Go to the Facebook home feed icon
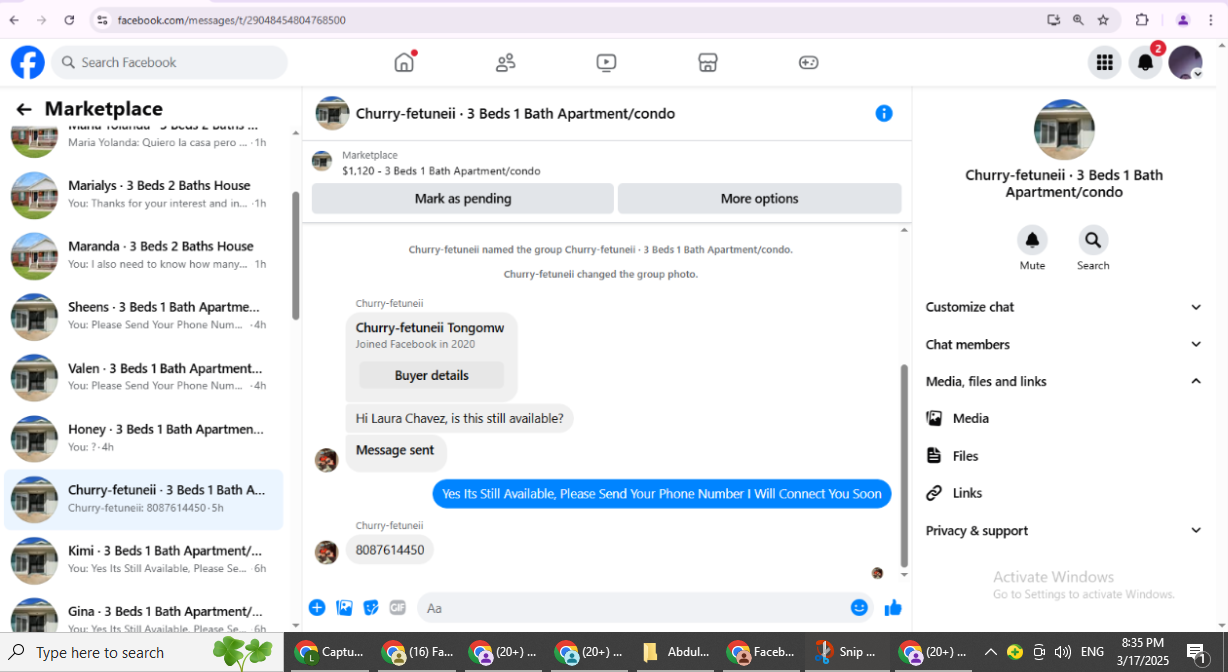 pyautogui.click(x=404, y=62)
